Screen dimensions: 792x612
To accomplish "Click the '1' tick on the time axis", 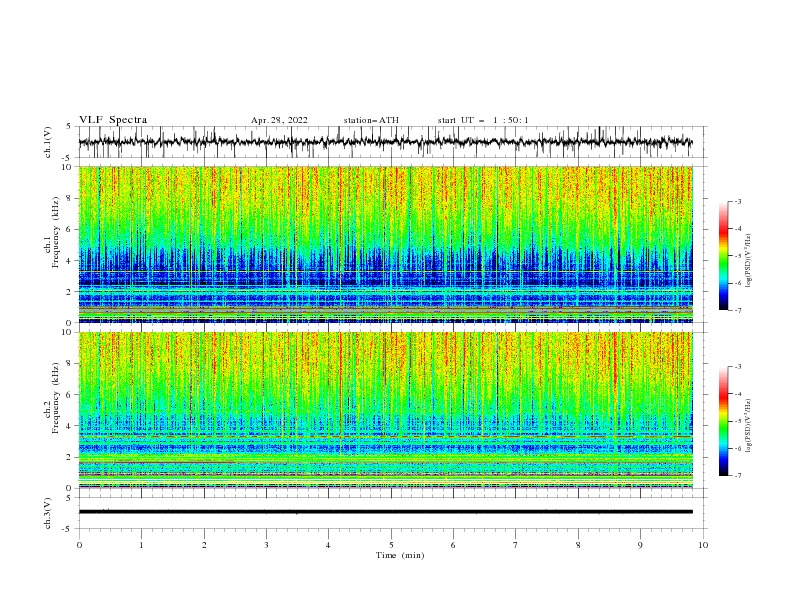I will (x=141, y=545).
